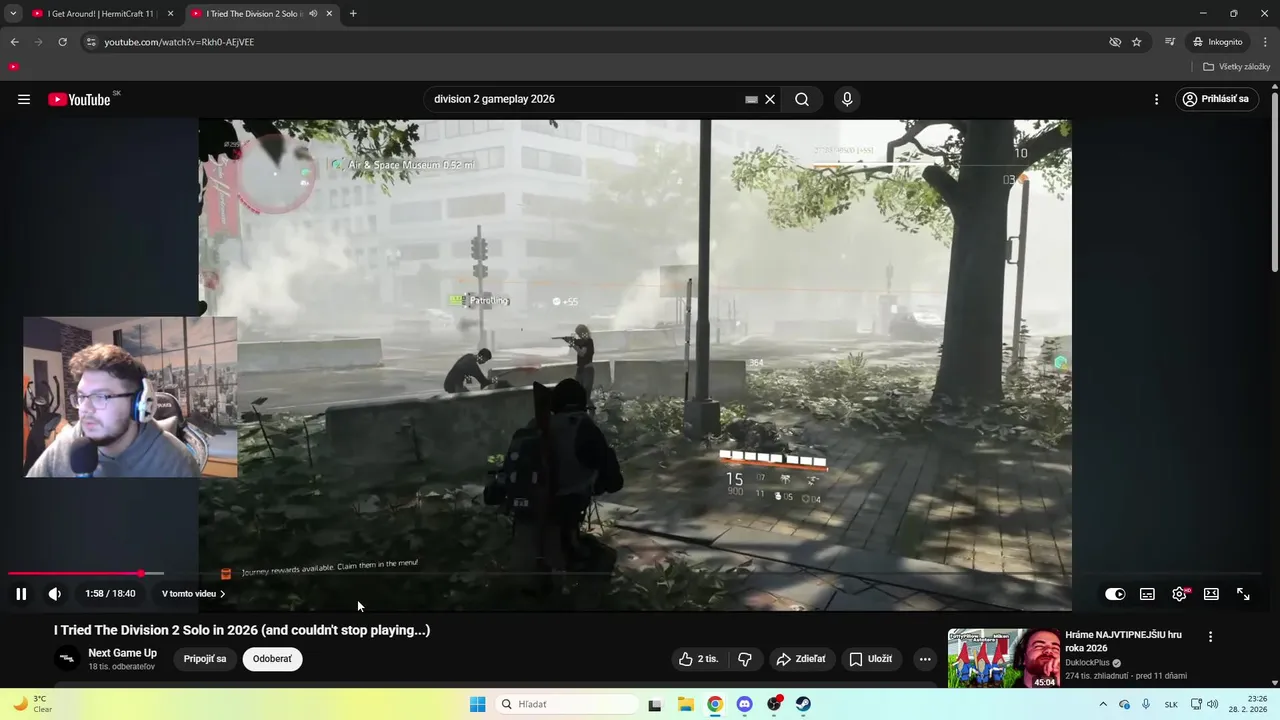Open the player settings gear
1280x720 pixels.
click(x=1180, y=594)
